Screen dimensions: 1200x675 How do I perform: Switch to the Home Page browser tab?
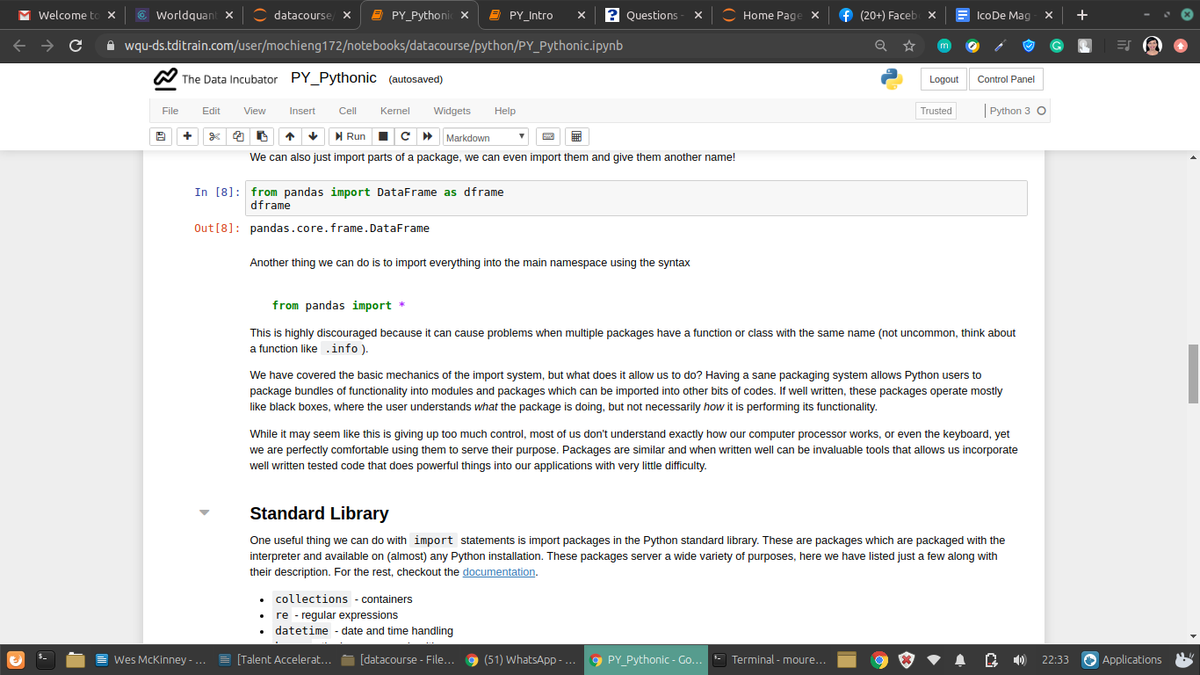pos(769,16)
